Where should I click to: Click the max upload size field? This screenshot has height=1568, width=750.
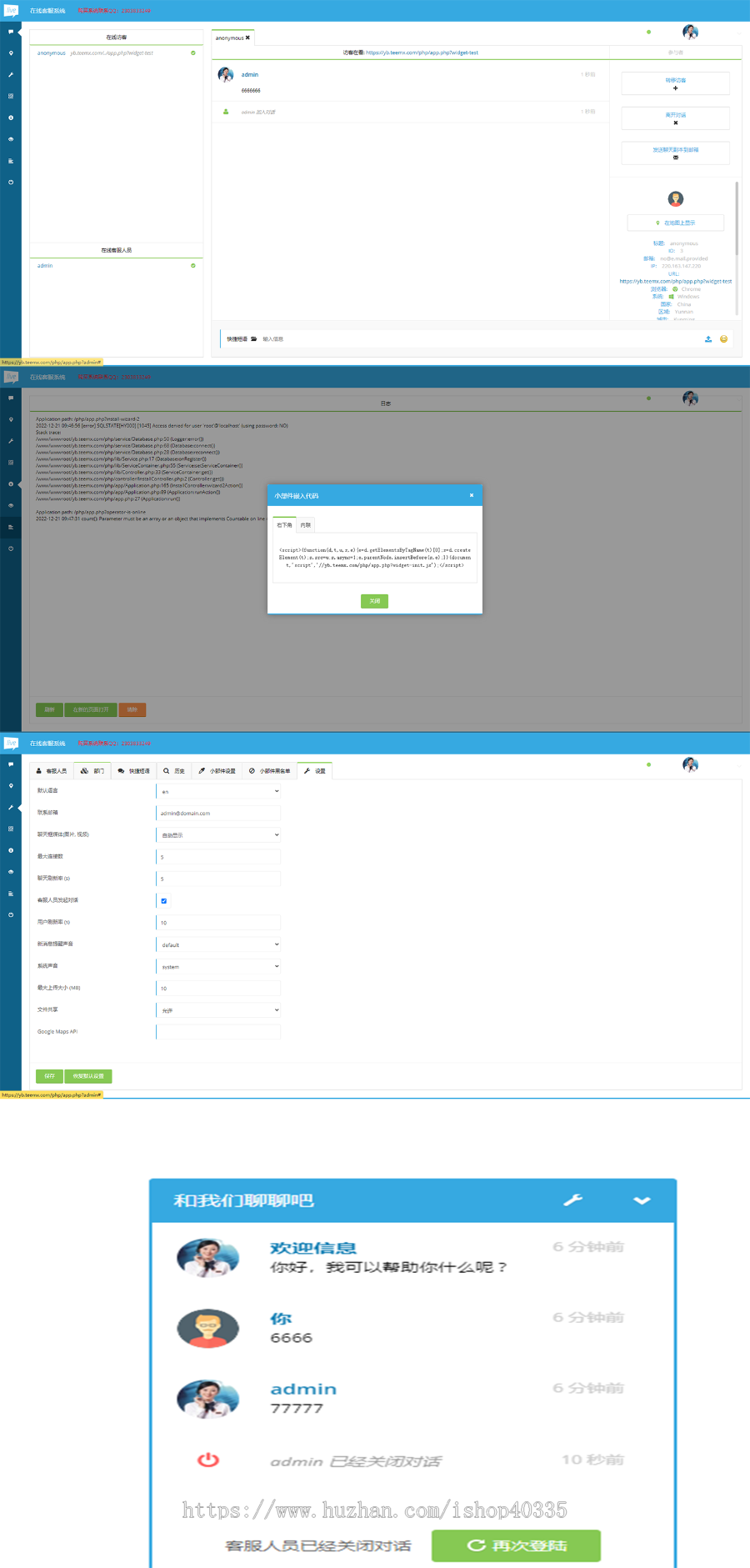point(219,988)
